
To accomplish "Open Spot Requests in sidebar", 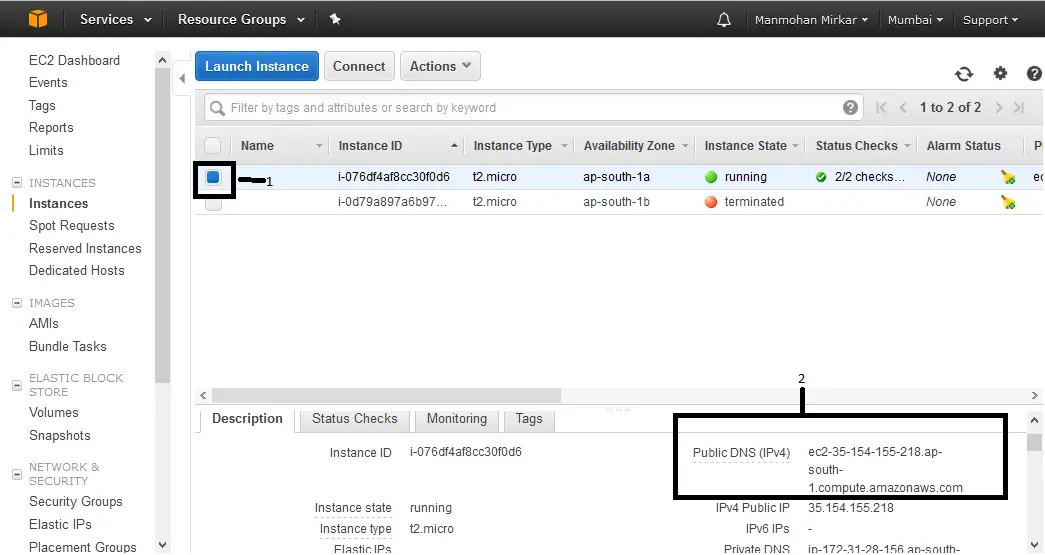I will (x=71, y=226).
